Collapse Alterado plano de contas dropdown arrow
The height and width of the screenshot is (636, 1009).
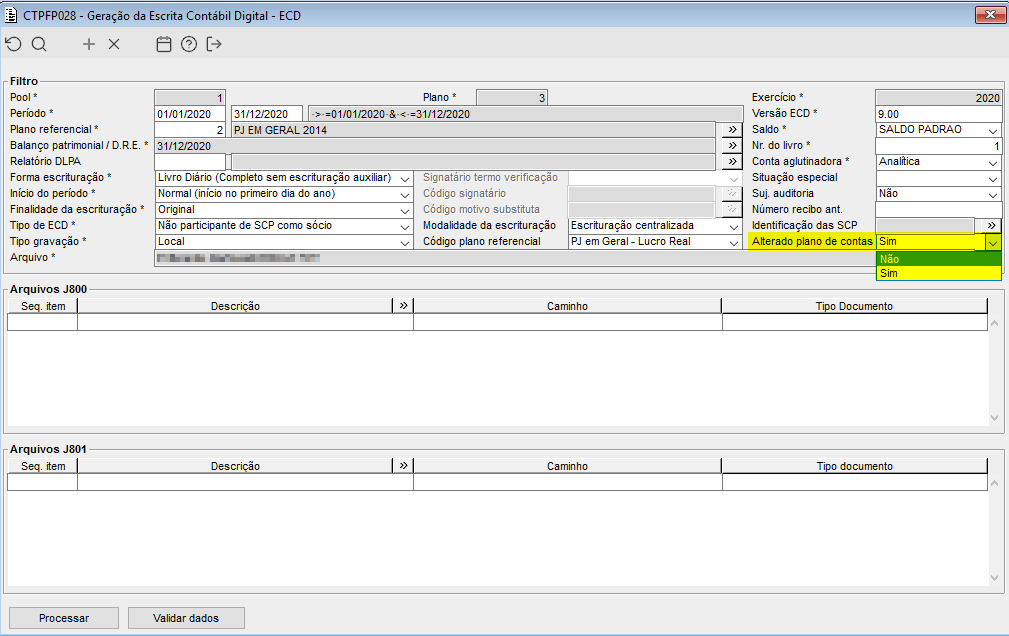tap(993, 243)
